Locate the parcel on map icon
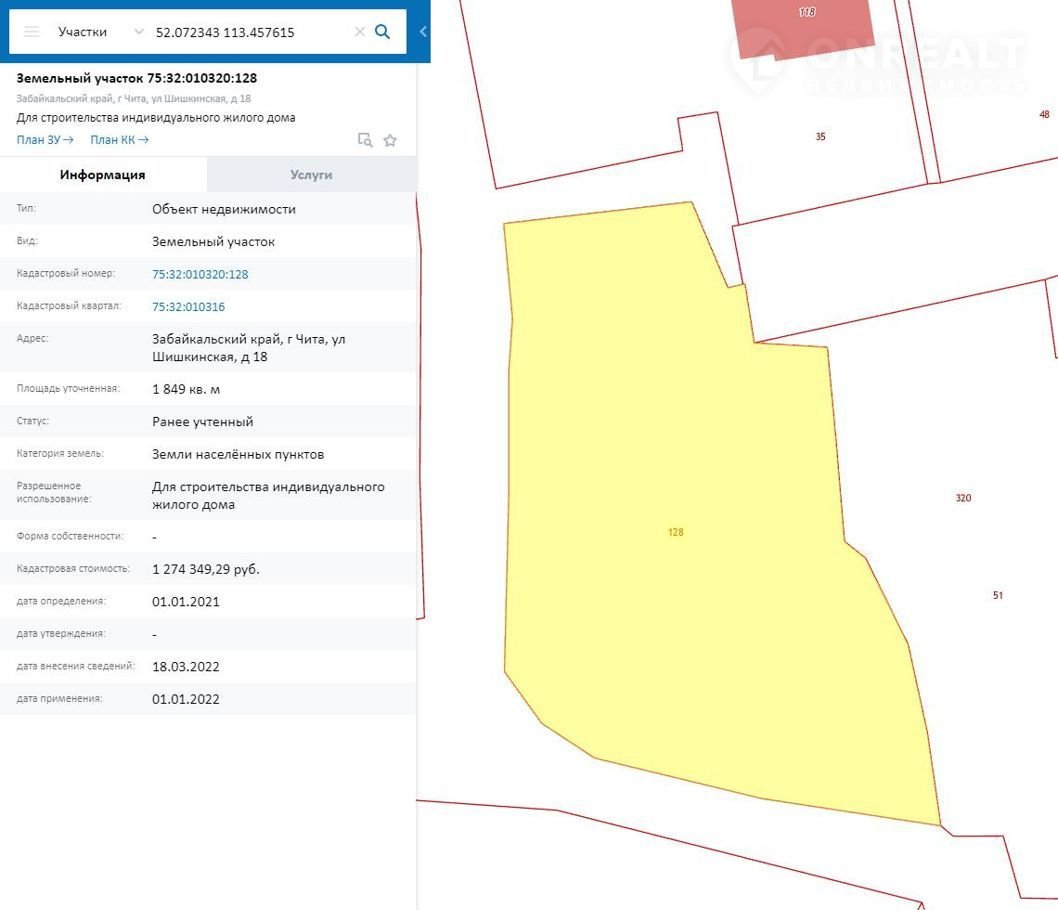Image resolution: width=1058 pixels, height=910 pixels. pyautogui.click(x=365, y=140)
